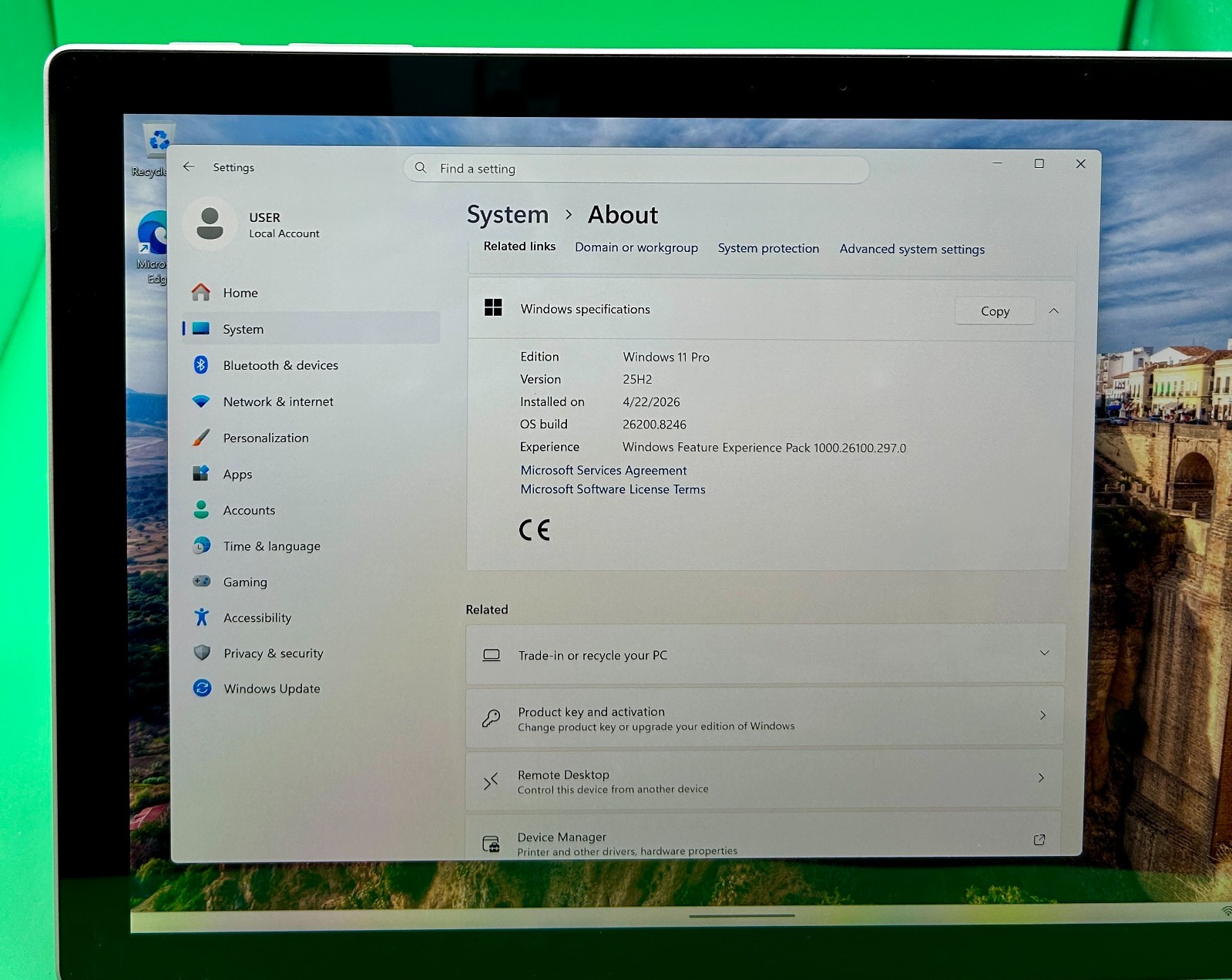Click the Bluetooth icon in sidebar

pos(201,364)
